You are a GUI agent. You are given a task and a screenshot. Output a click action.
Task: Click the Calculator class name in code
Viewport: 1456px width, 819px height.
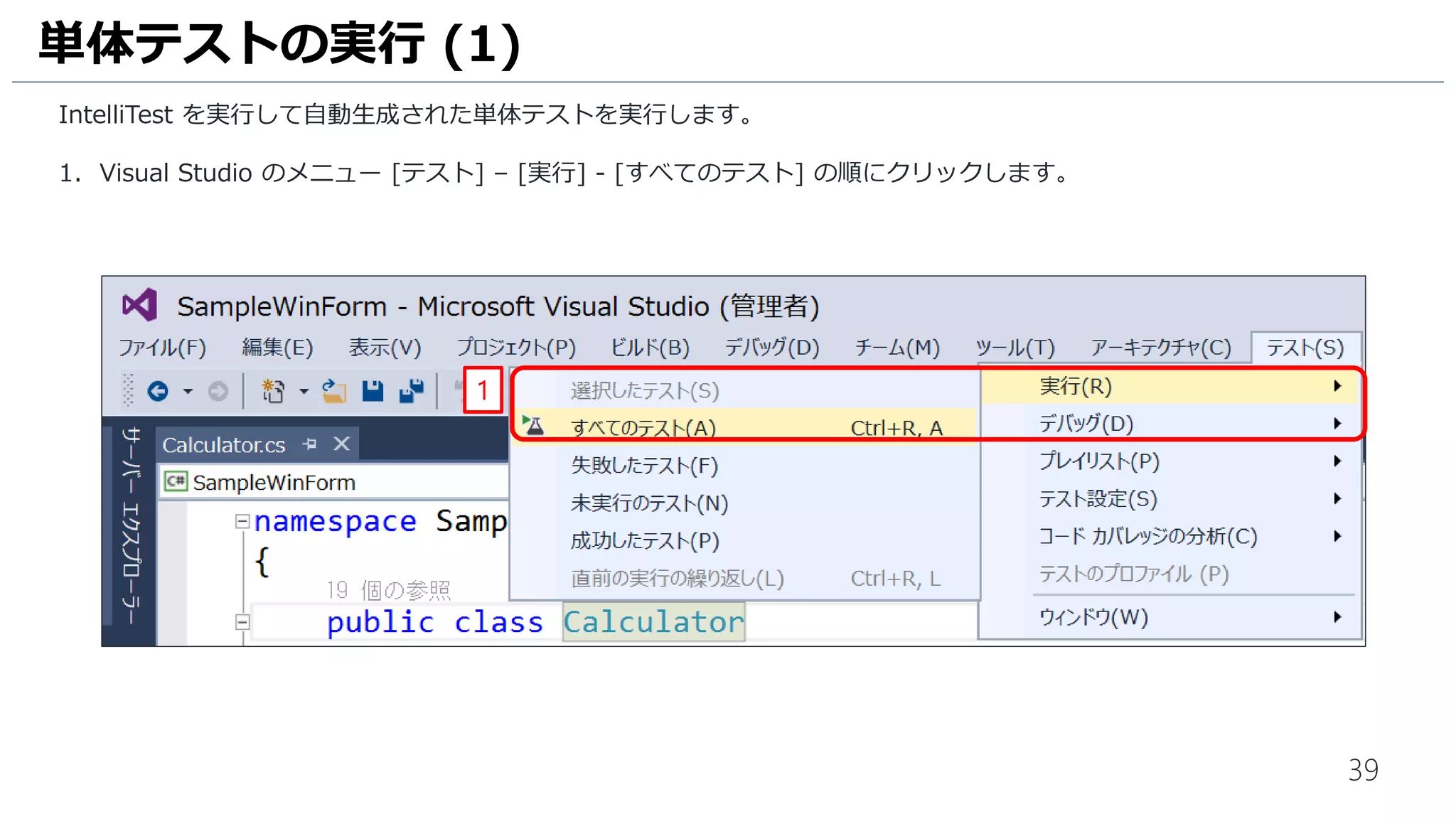[653, 622]
